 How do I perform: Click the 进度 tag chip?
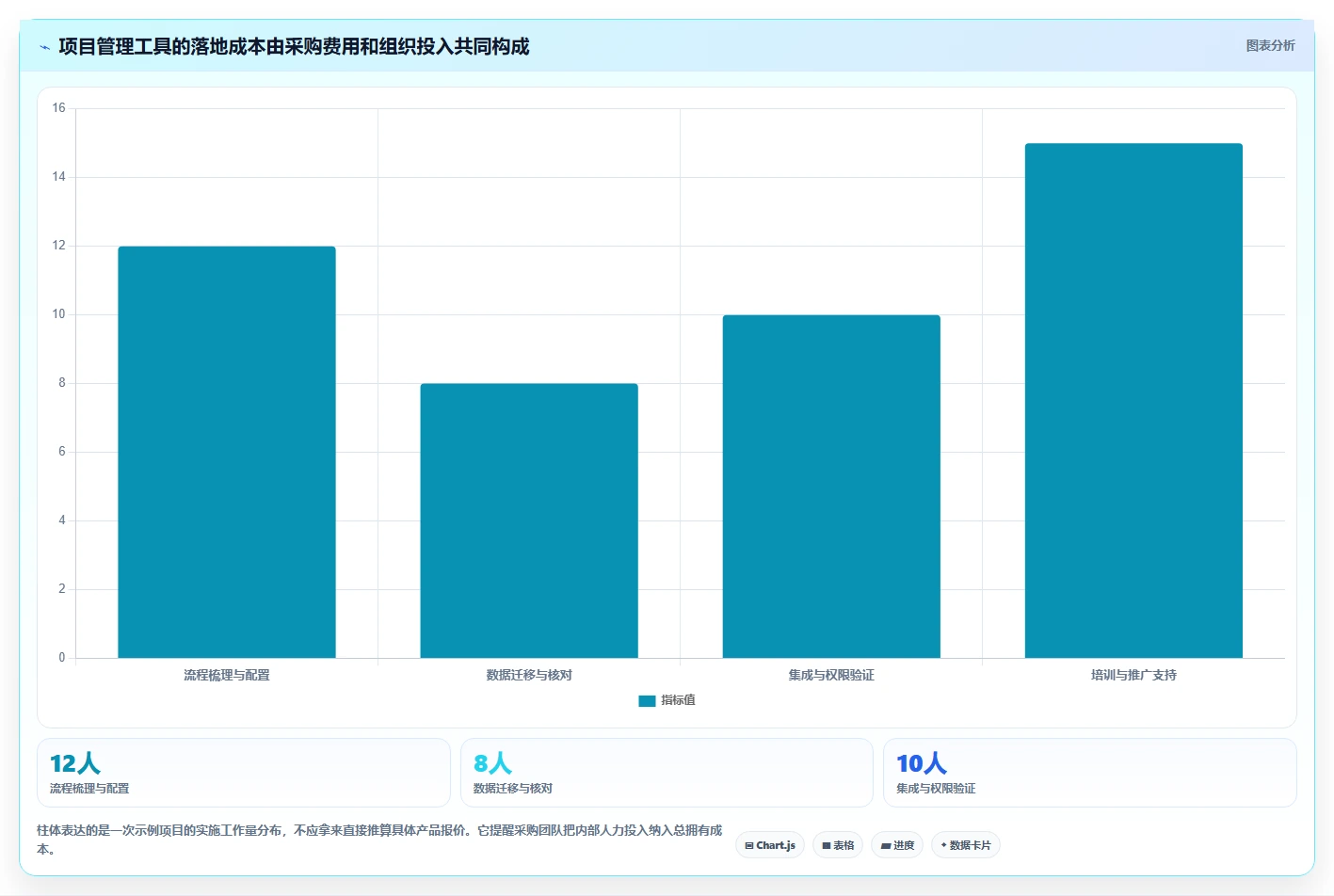coord(897,845)
